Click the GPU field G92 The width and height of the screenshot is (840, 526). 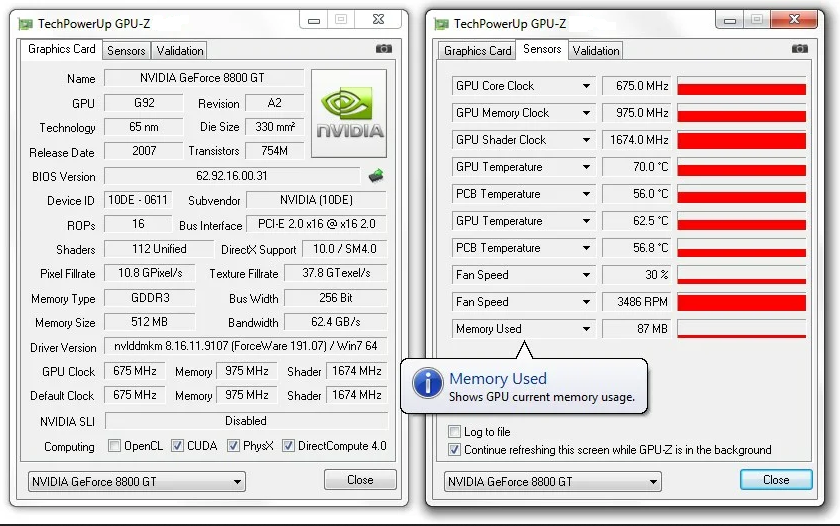pyautogui.click(x=144, y=103)
